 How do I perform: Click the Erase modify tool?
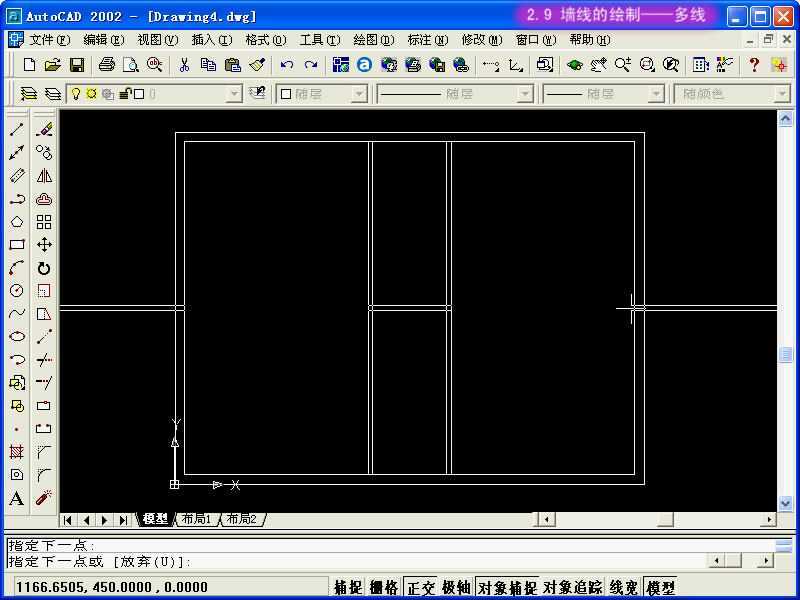(x=44, y=130)
